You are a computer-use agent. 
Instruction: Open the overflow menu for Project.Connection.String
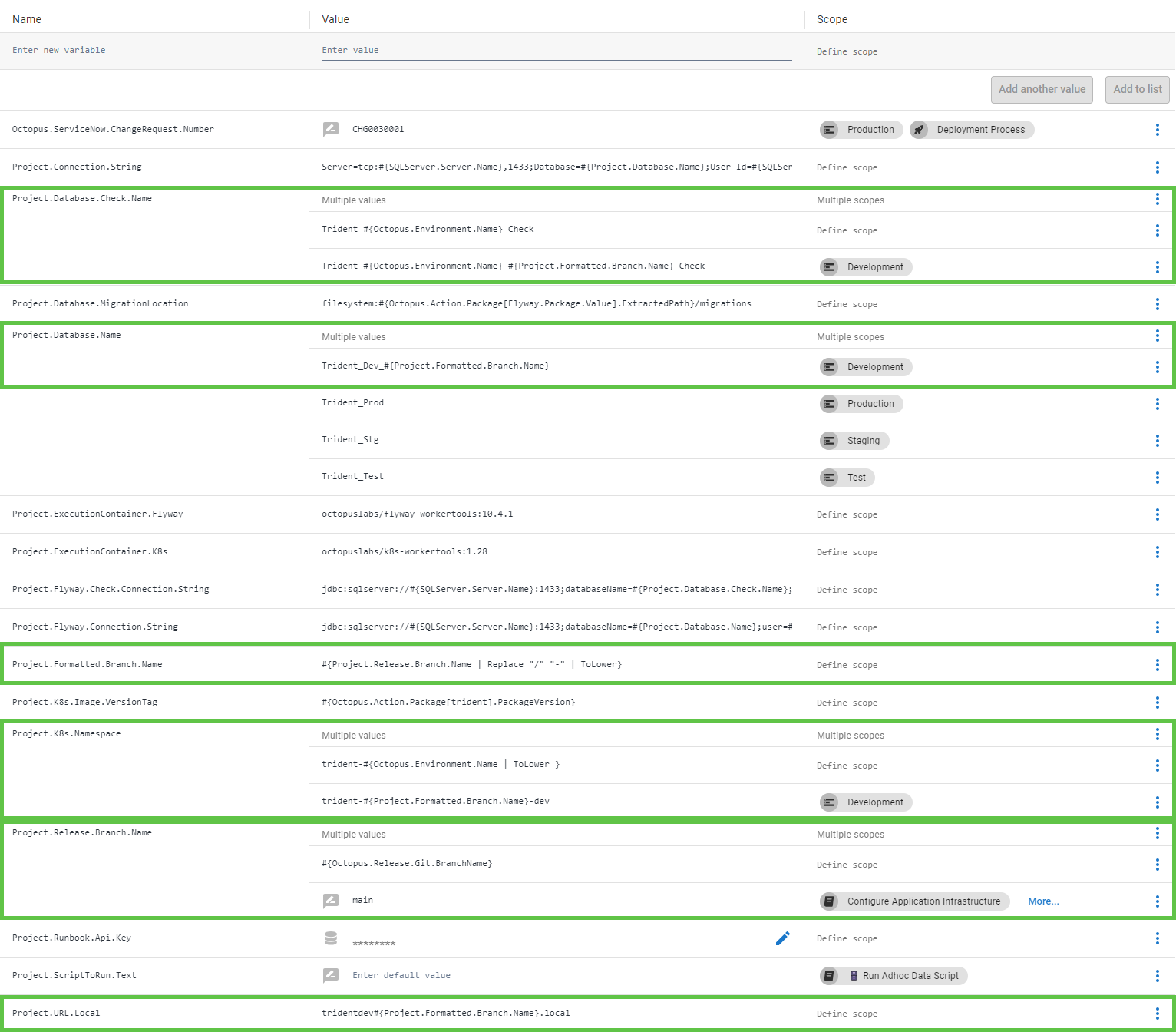pos(1158,167)
